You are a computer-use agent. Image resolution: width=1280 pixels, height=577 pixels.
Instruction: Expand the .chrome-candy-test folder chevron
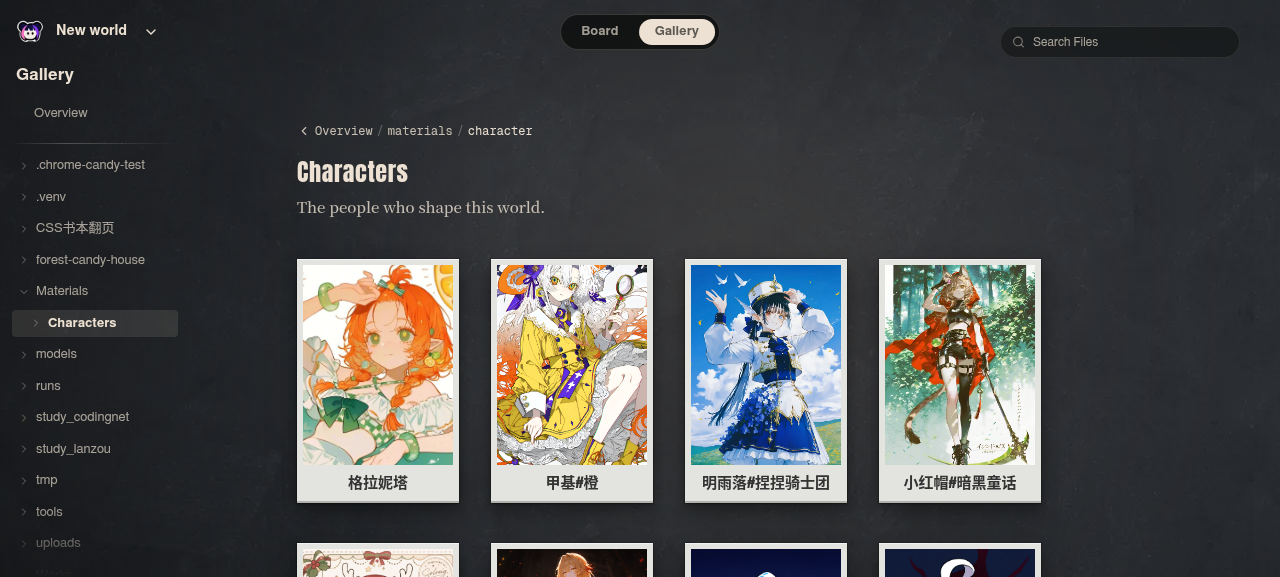24,166
